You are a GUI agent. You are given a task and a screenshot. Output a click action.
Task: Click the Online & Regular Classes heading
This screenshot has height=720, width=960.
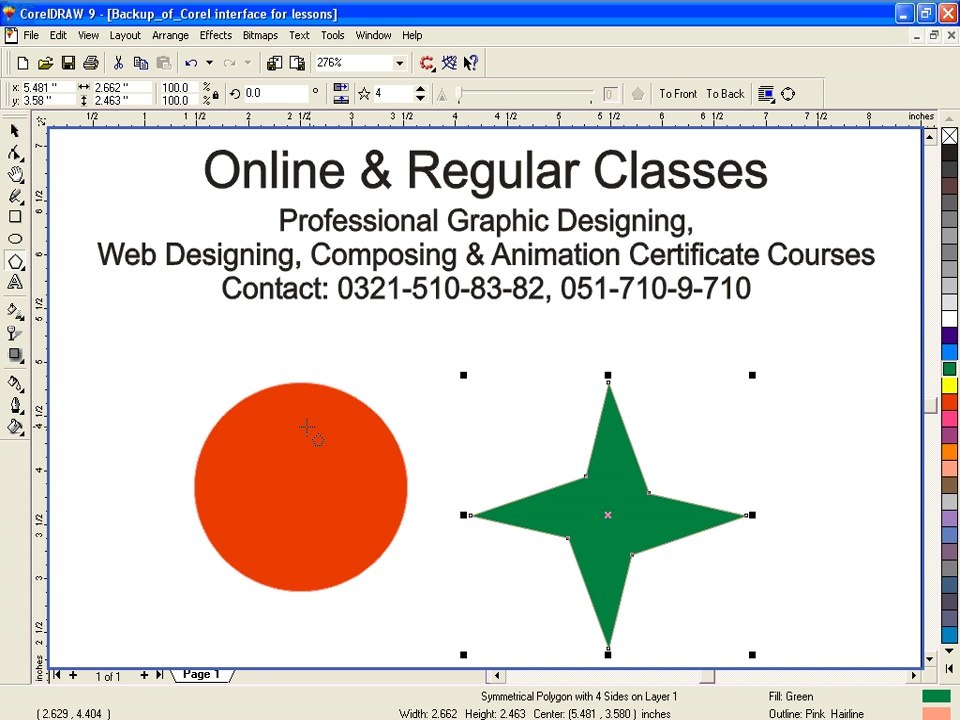click(486, 170)
